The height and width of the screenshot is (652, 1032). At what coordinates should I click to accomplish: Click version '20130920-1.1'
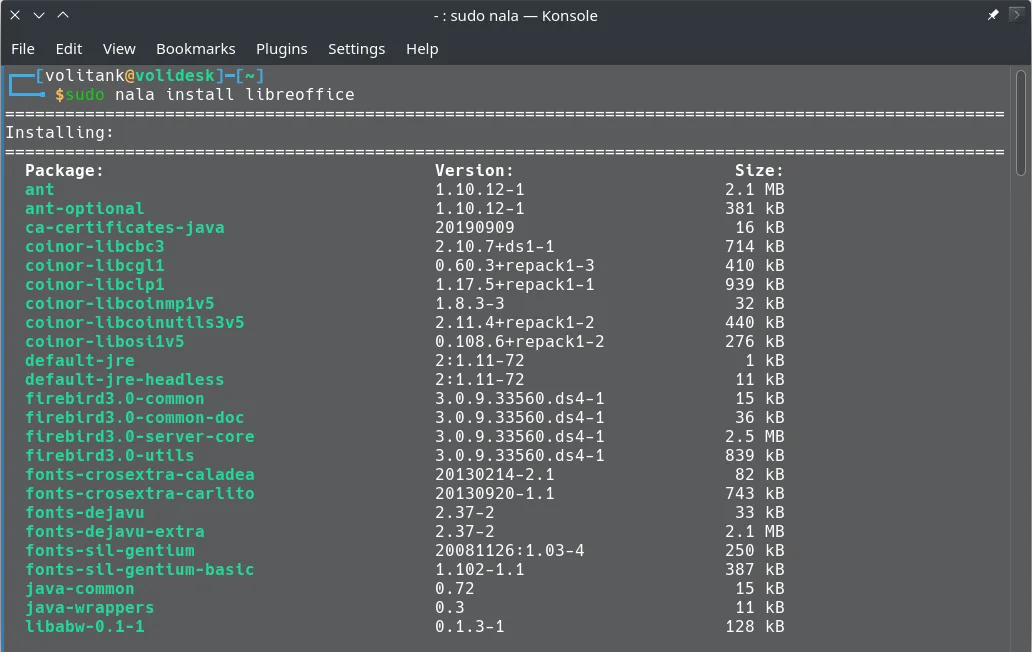[494, 494]
